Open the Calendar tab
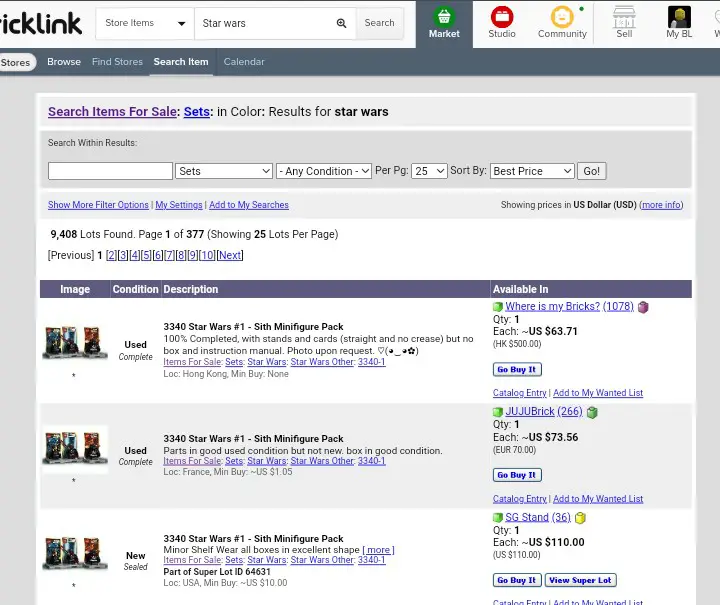Screen dimensions: 720x605 pyautogui.click(x=244, y=62)
